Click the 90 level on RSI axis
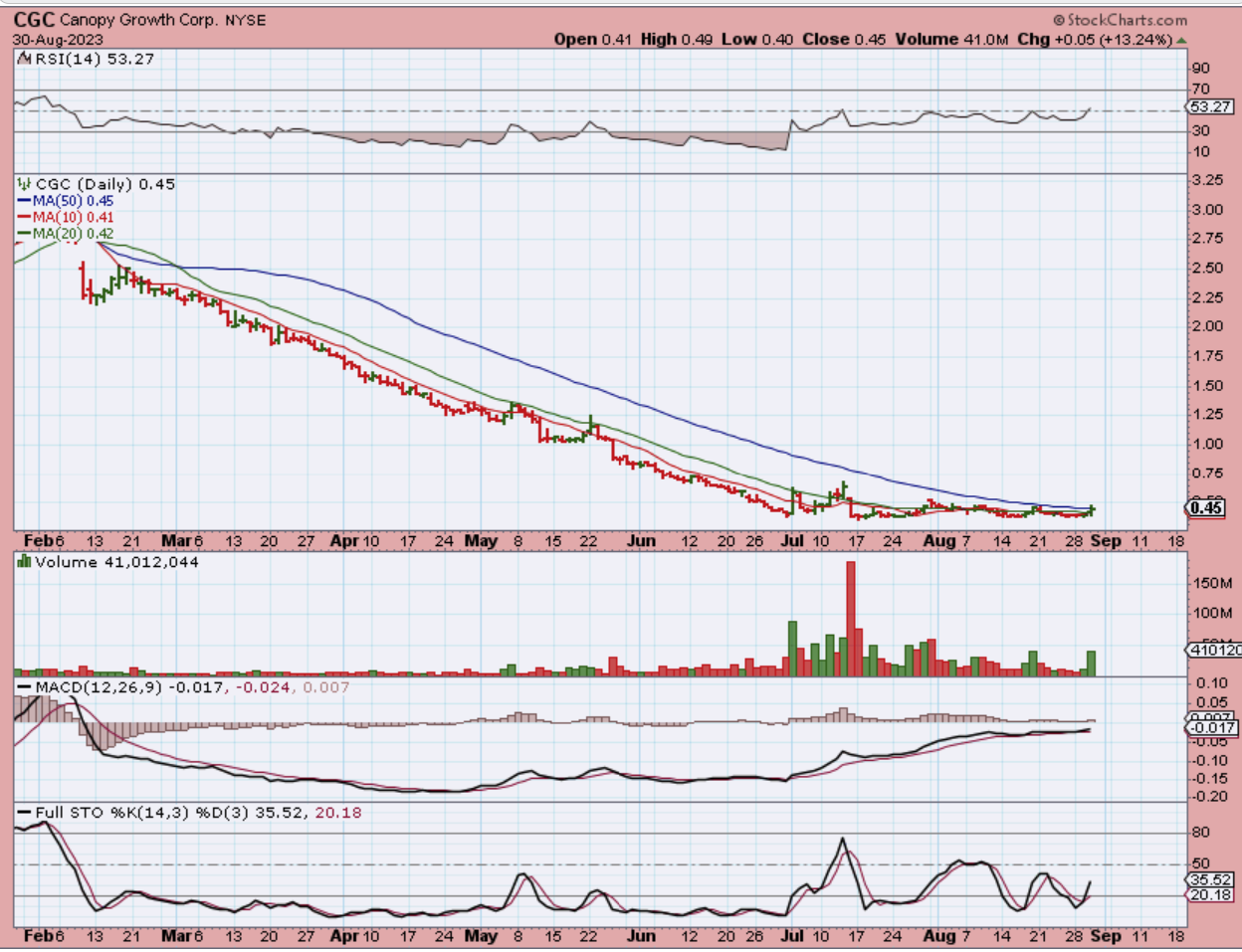Image resolution: width=1242 pixels, height=952 pixels. click(1201, 69)
